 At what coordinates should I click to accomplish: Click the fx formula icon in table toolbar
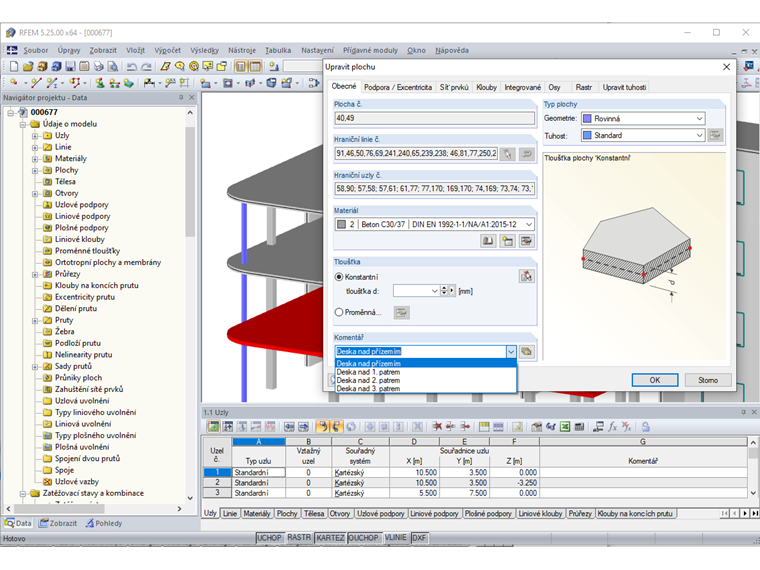click(x=613, y=427)
